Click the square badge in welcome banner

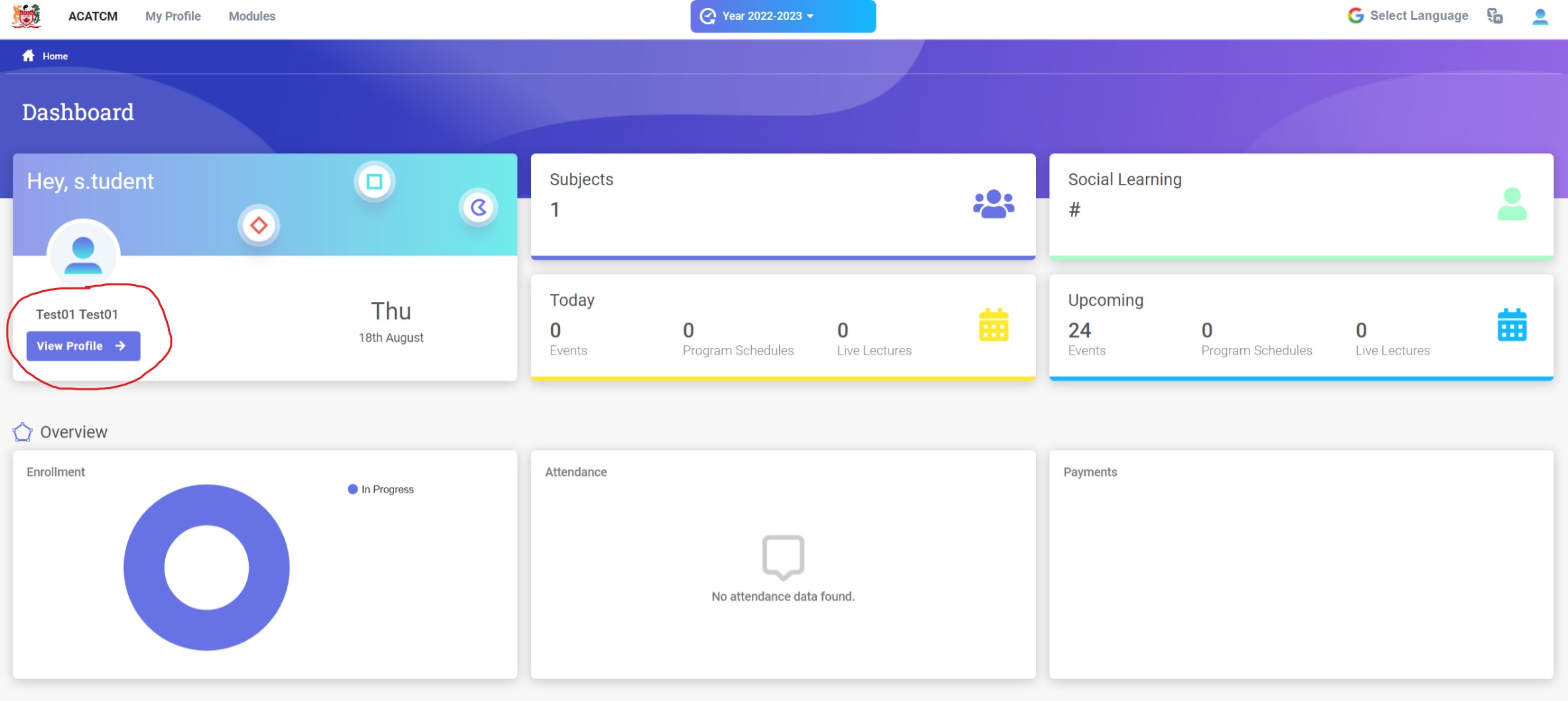pyautogui.click(x=375, y=181)
